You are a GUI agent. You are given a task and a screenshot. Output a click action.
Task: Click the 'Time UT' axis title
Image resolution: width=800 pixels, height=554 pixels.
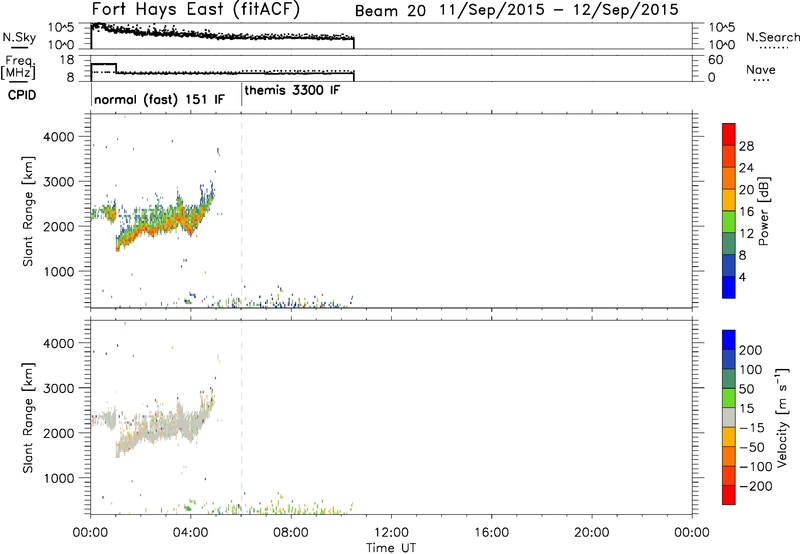pyautogui.click(x=391, y=548)
